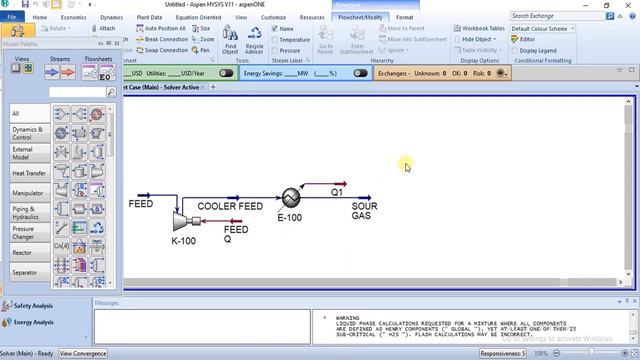The width and height of the screenshot is (640, 360).
Task: Select the Heat Transfer palette category
Action: pyautogui.click(x=29, y=173)
